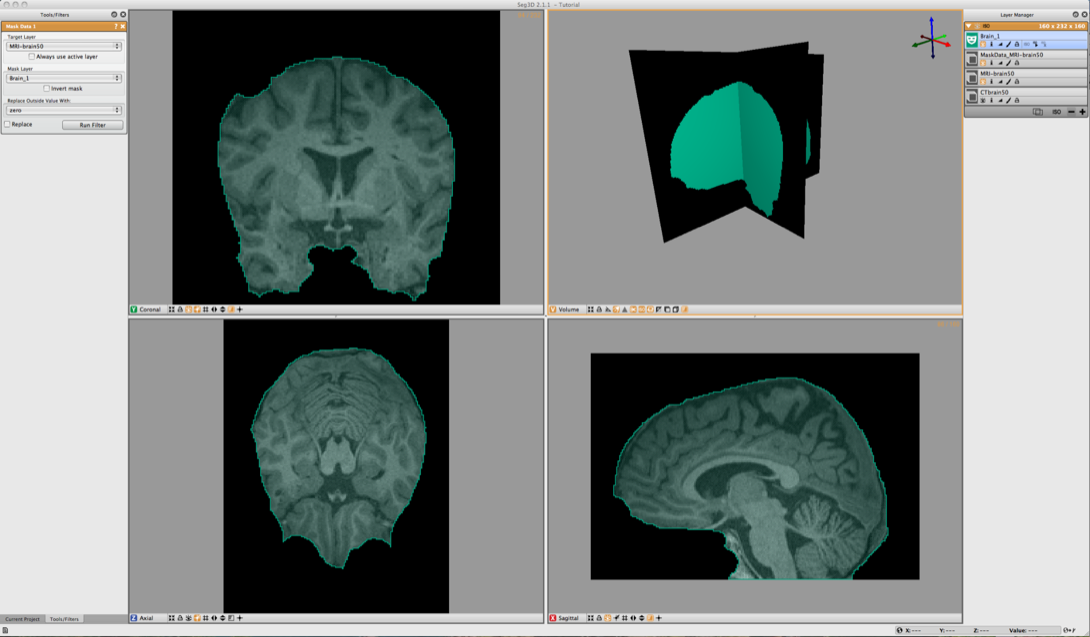Toggle lock icon in Volume viewer toolbar
Viewport: 1090px width, 637px height.
point(599,309)
